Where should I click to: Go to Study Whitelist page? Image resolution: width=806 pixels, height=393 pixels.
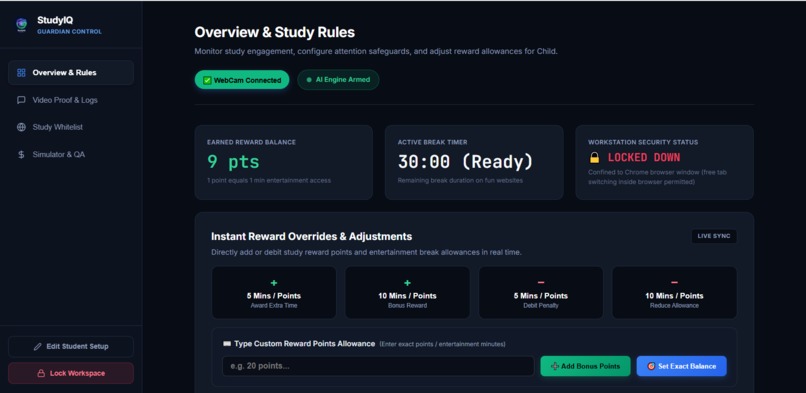click(x=71, y=127)
